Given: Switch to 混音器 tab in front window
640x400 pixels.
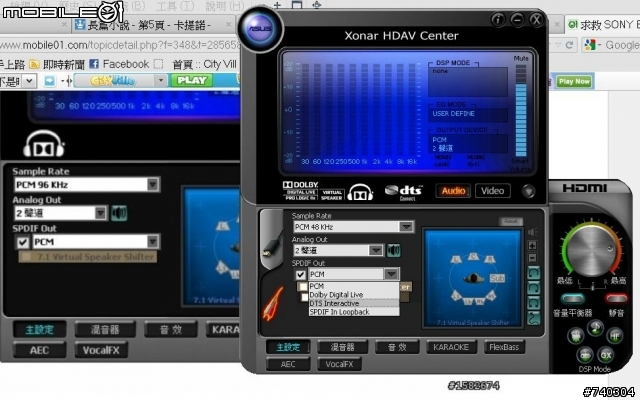Looking at the screenshot, I should pos(342,347).
